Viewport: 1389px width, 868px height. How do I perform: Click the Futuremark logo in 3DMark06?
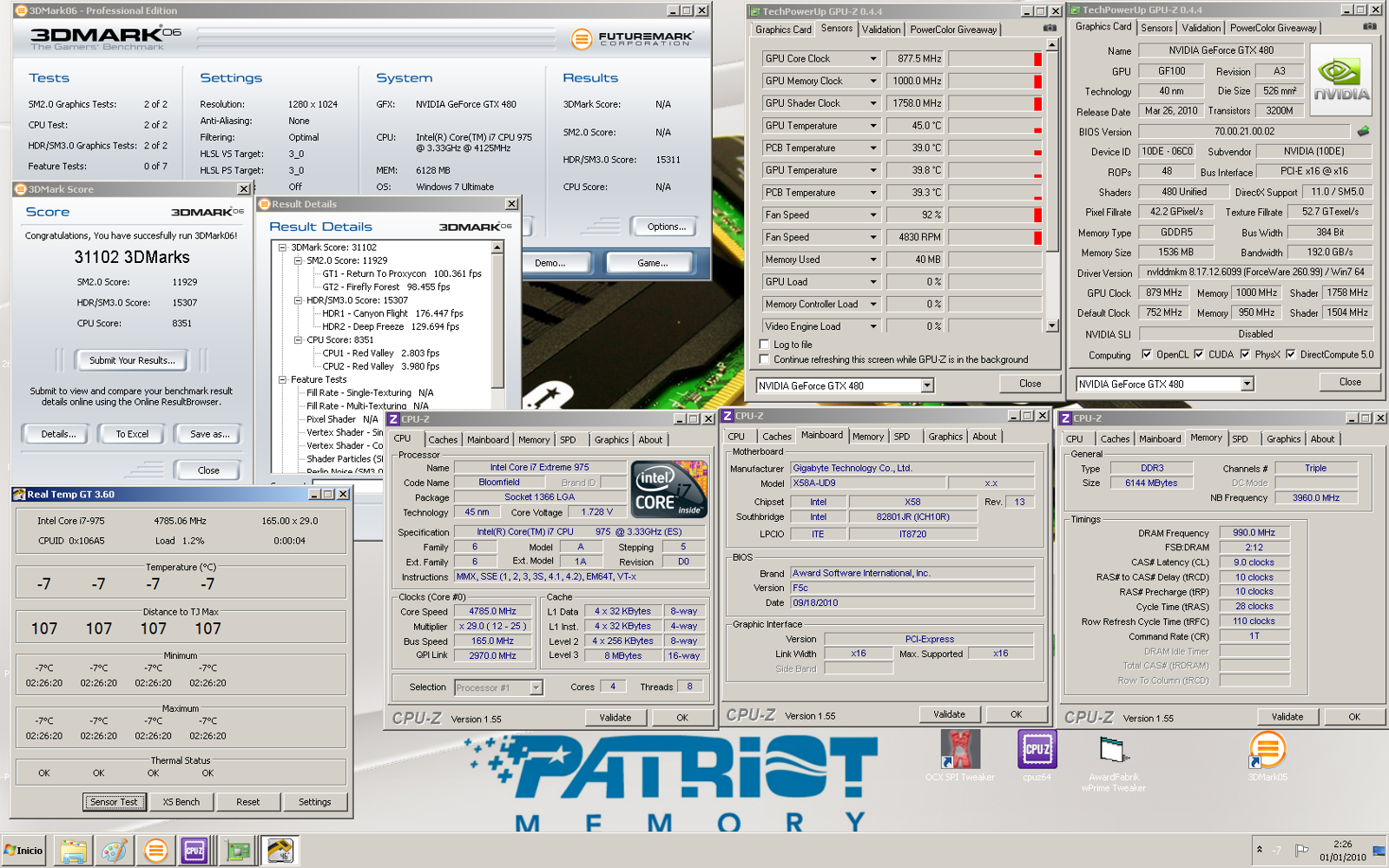pos(633,39)
